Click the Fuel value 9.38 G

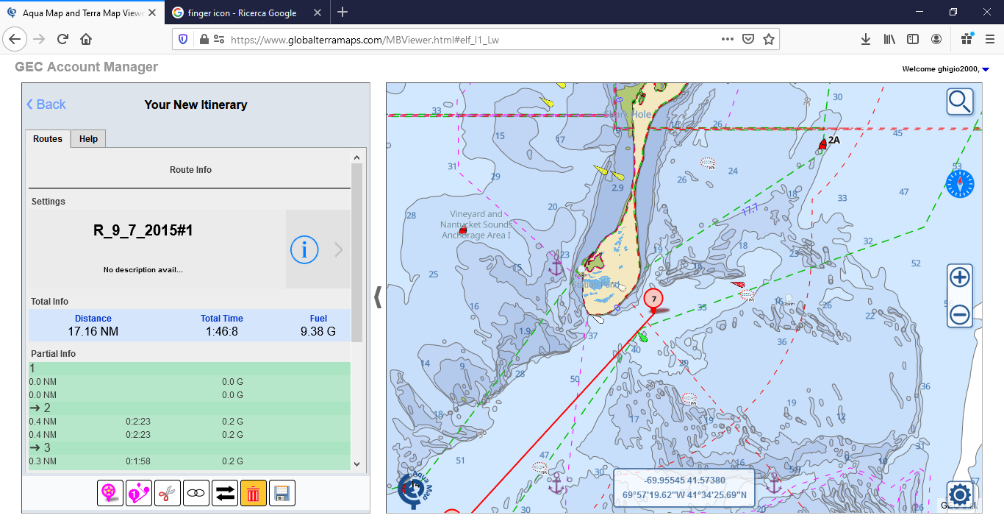[x=318, y=332]
